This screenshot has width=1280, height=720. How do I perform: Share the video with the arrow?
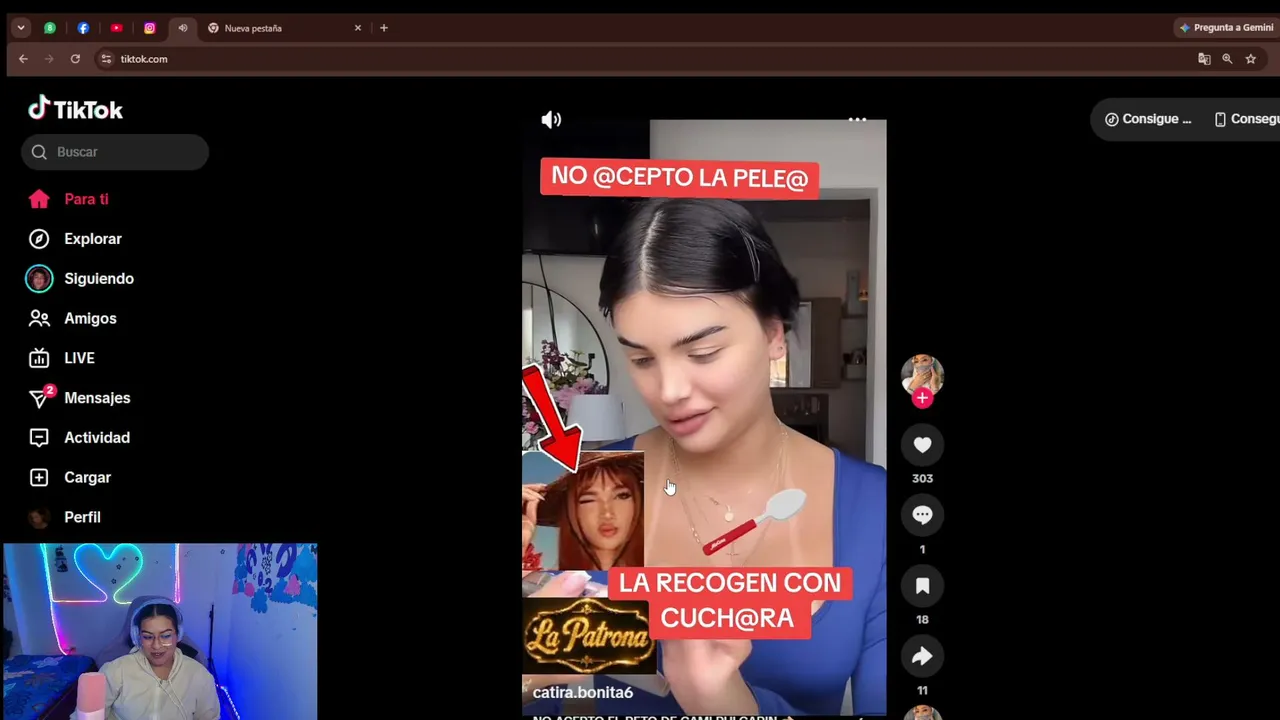922,656
